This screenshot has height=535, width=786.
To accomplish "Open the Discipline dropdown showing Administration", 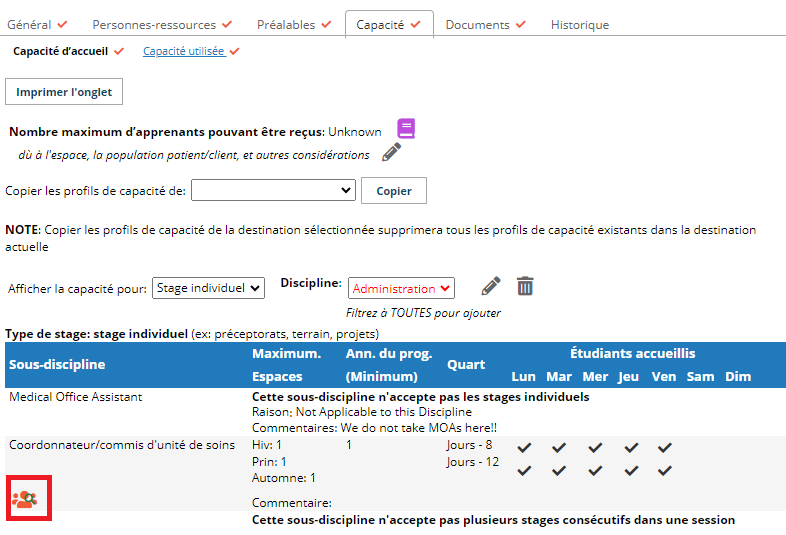I will (401, 288).
